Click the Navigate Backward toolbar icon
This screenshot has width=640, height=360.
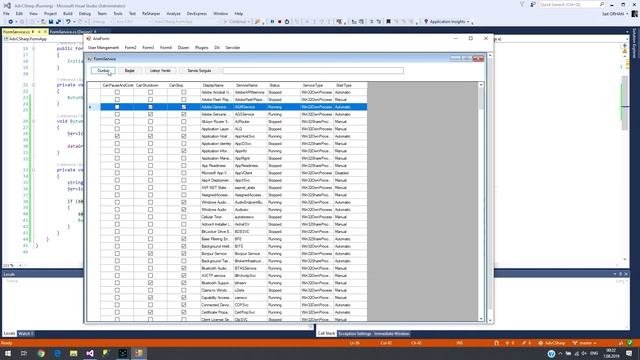pos(10,22)
